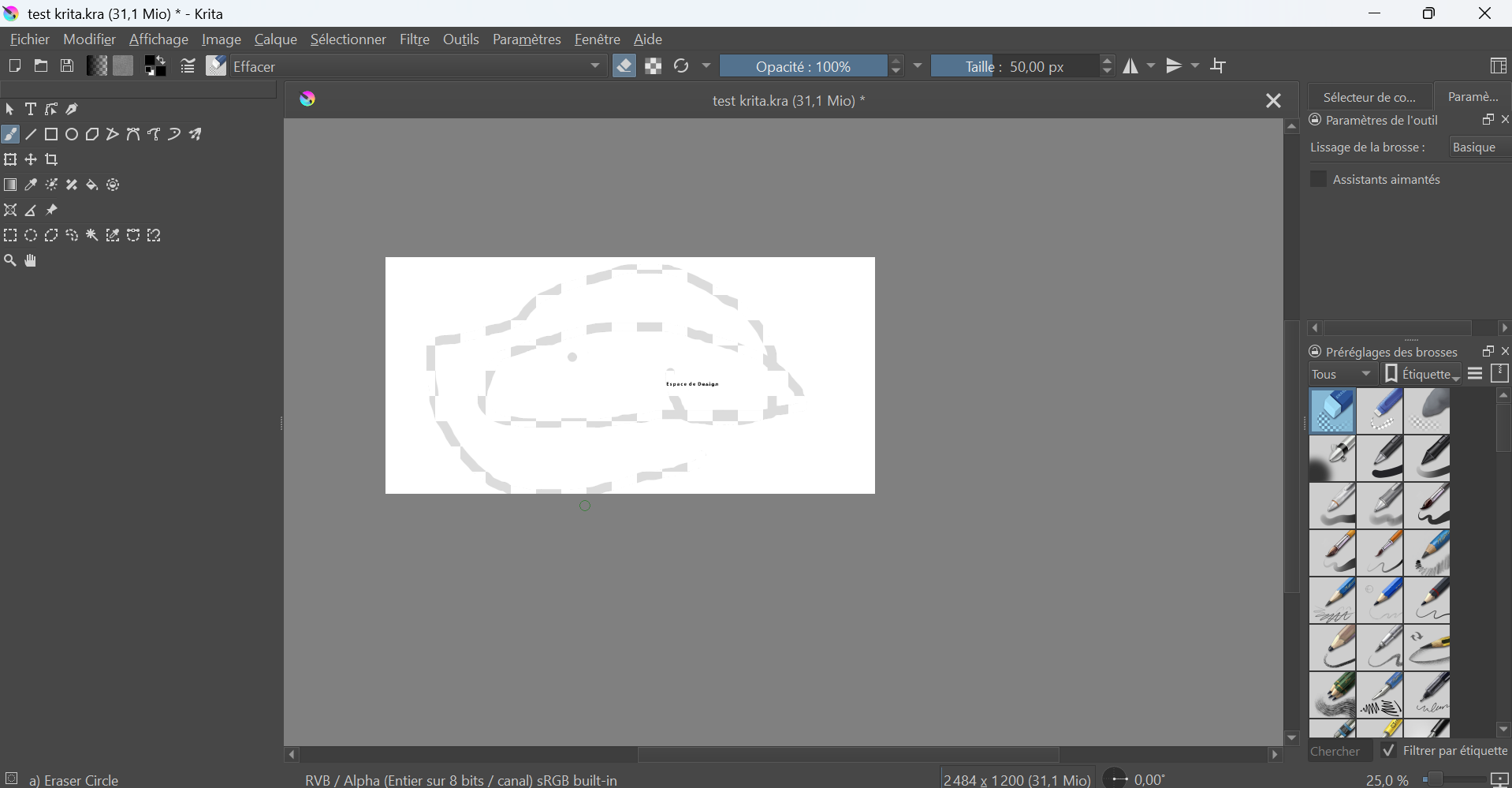
Task: Select the Pan hand tool
Action: [31, 261]
